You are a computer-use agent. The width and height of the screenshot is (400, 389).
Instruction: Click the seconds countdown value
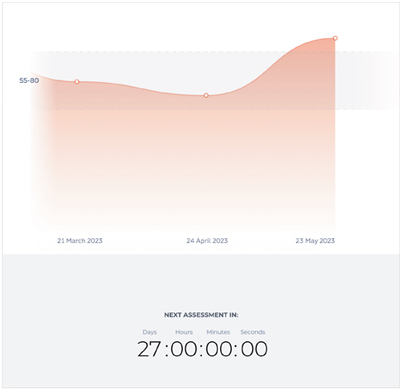tap(254, 349)
